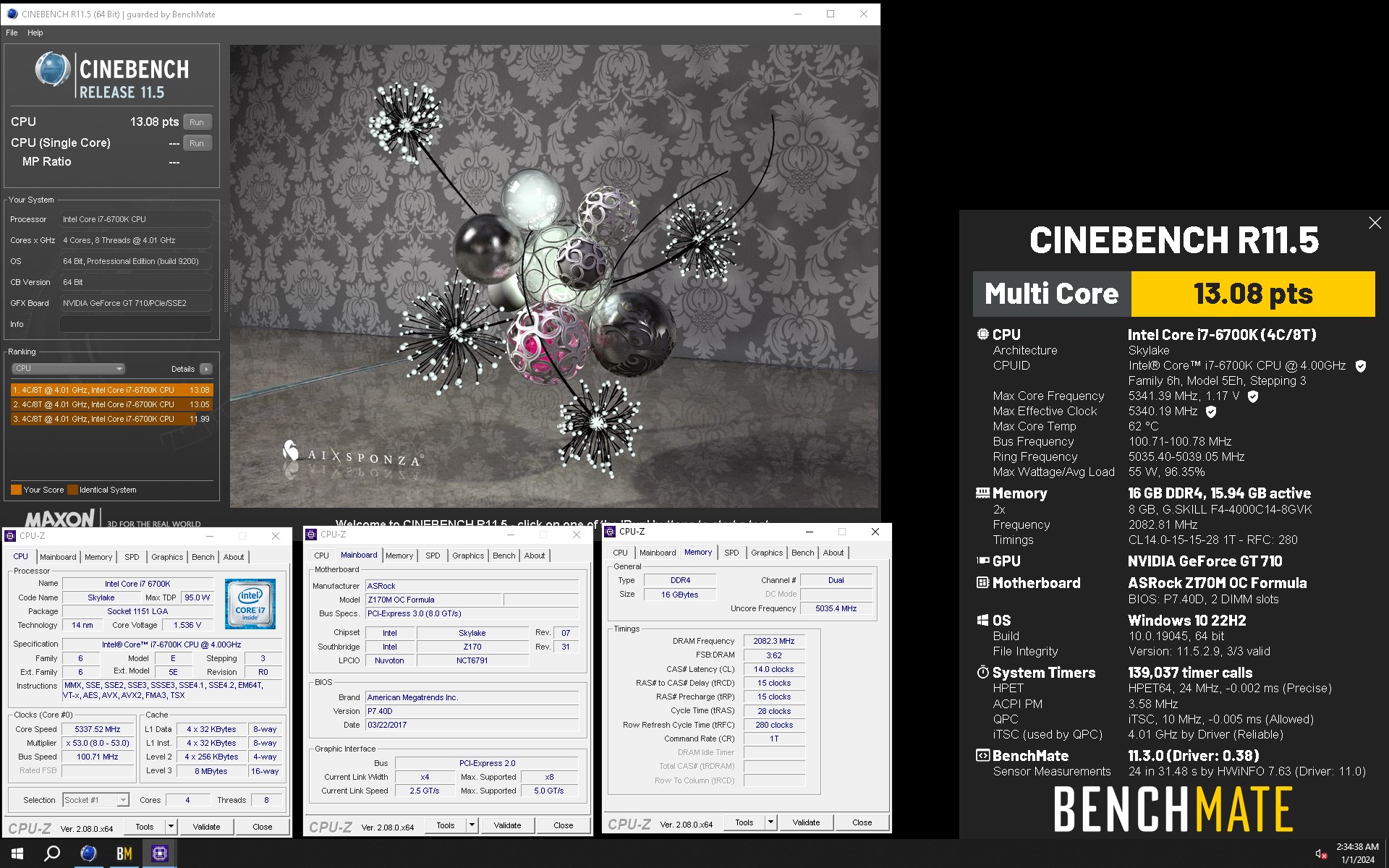Open Ranking CPU dropdown
This screenshot has width=1389, height=868.
point(69,369)
